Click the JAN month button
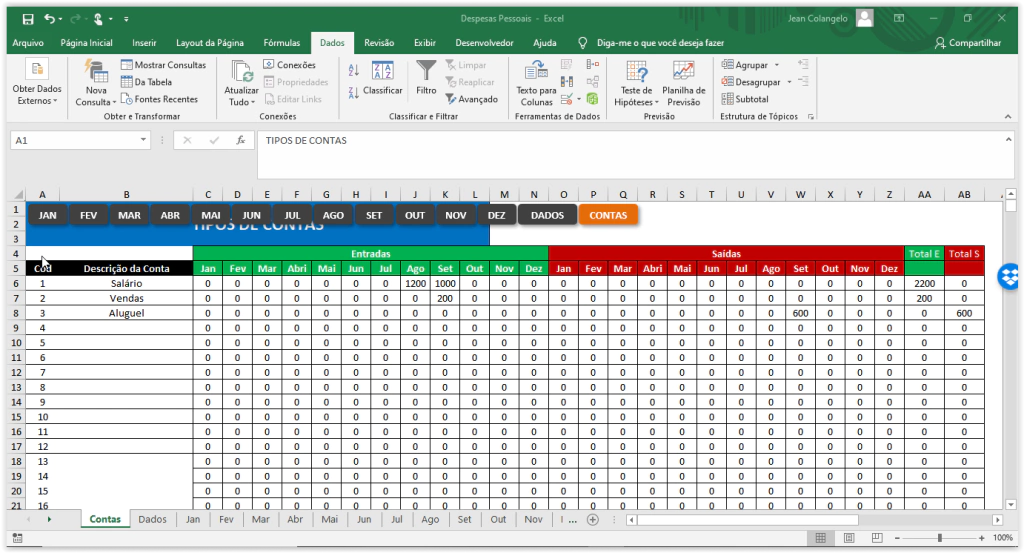Viewport: 1024px width, 553px height. (47, 215)
